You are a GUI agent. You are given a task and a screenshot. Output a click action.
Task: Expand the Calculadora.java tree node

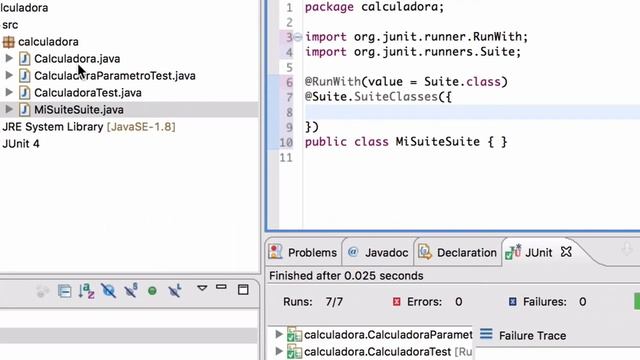9,58
